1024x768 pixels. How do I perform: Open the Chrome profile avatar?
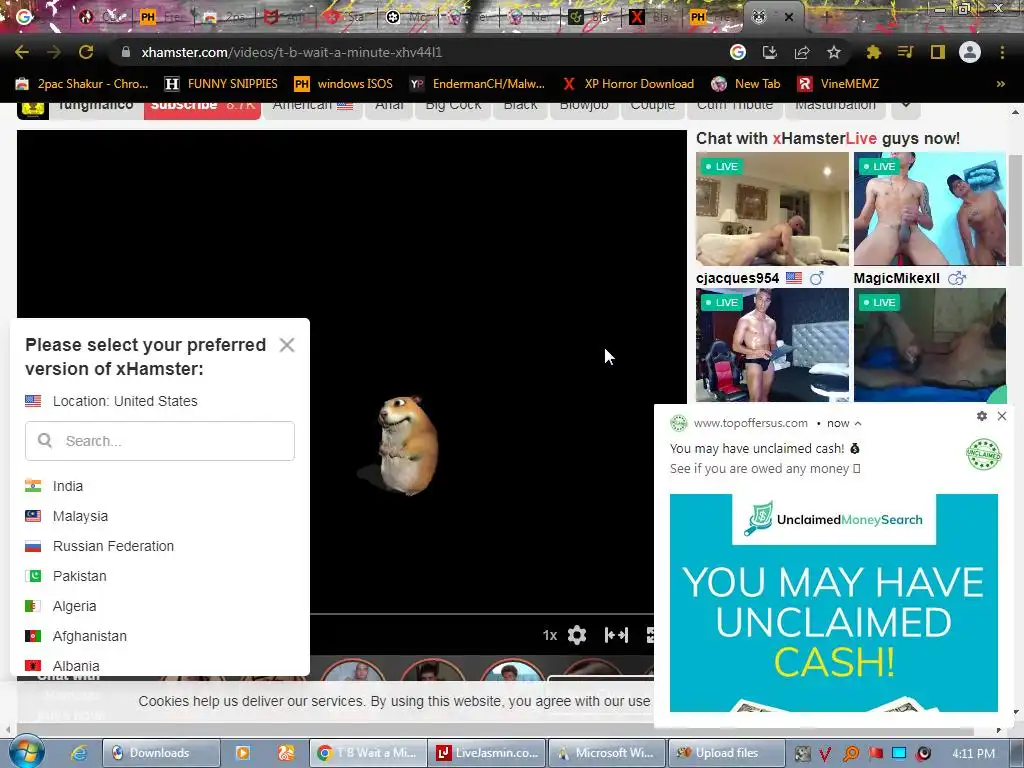coord(969,52)
